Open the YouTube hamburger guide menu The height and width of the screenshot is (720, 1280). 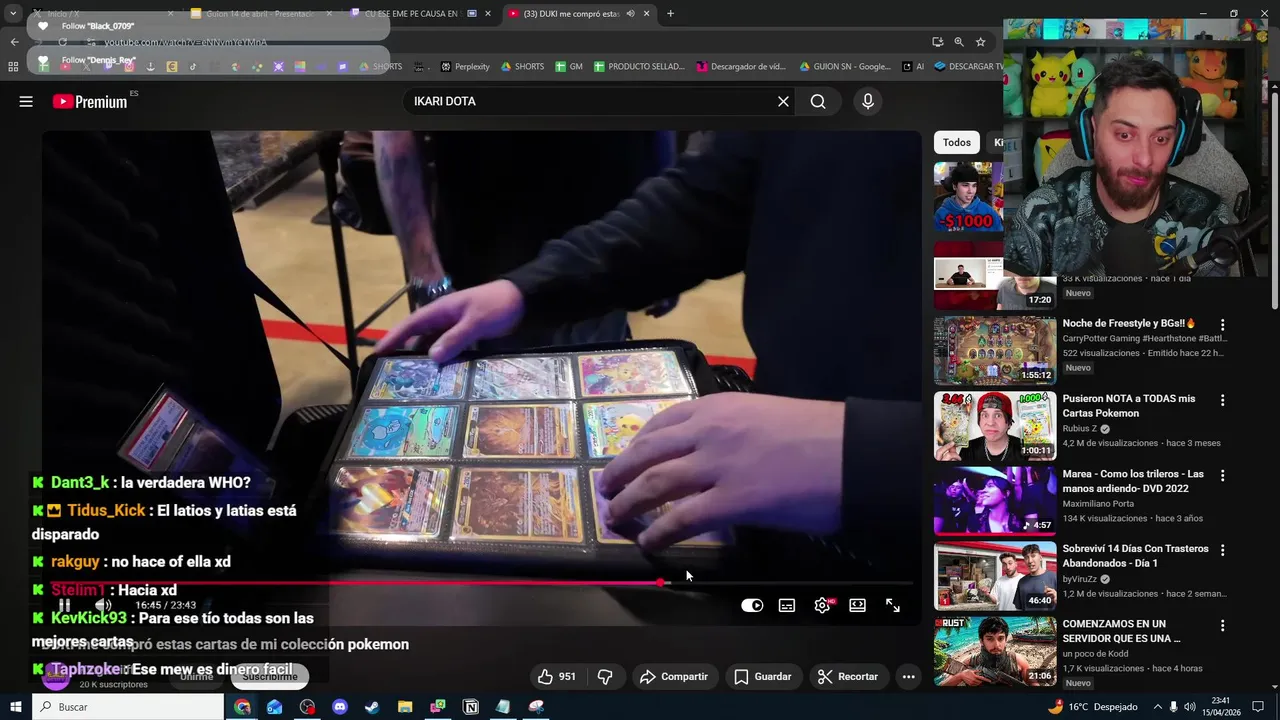pos(26,101)
